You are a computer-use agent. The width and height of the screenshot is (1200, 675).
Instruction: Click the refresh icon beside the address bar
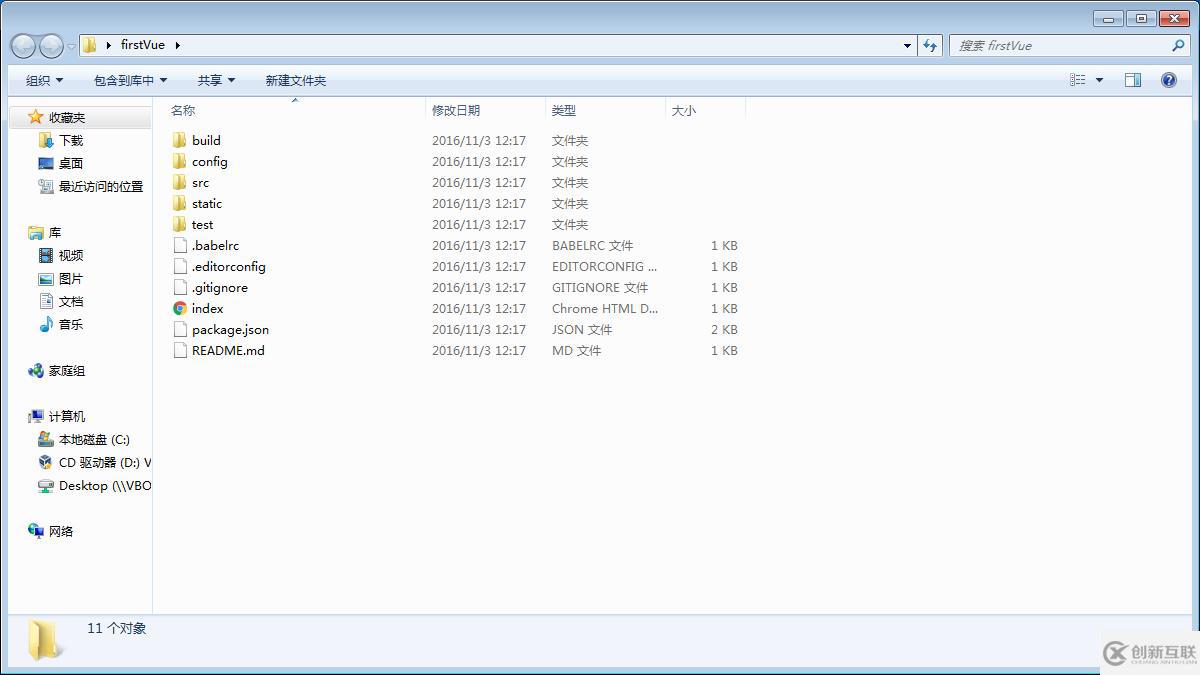(x=931, y=45)
